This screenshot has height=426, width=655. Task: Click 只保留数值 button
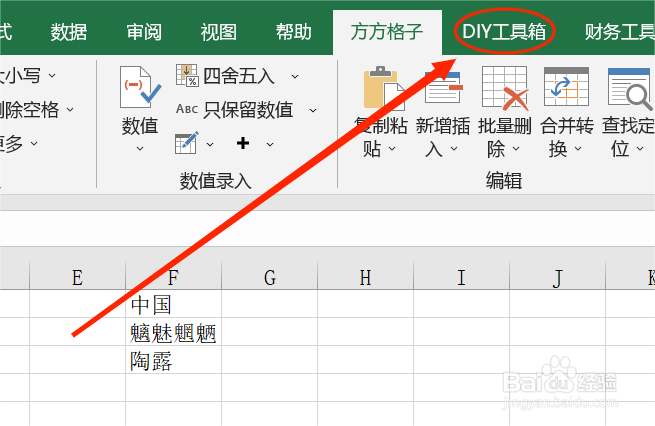pos(249,110)
